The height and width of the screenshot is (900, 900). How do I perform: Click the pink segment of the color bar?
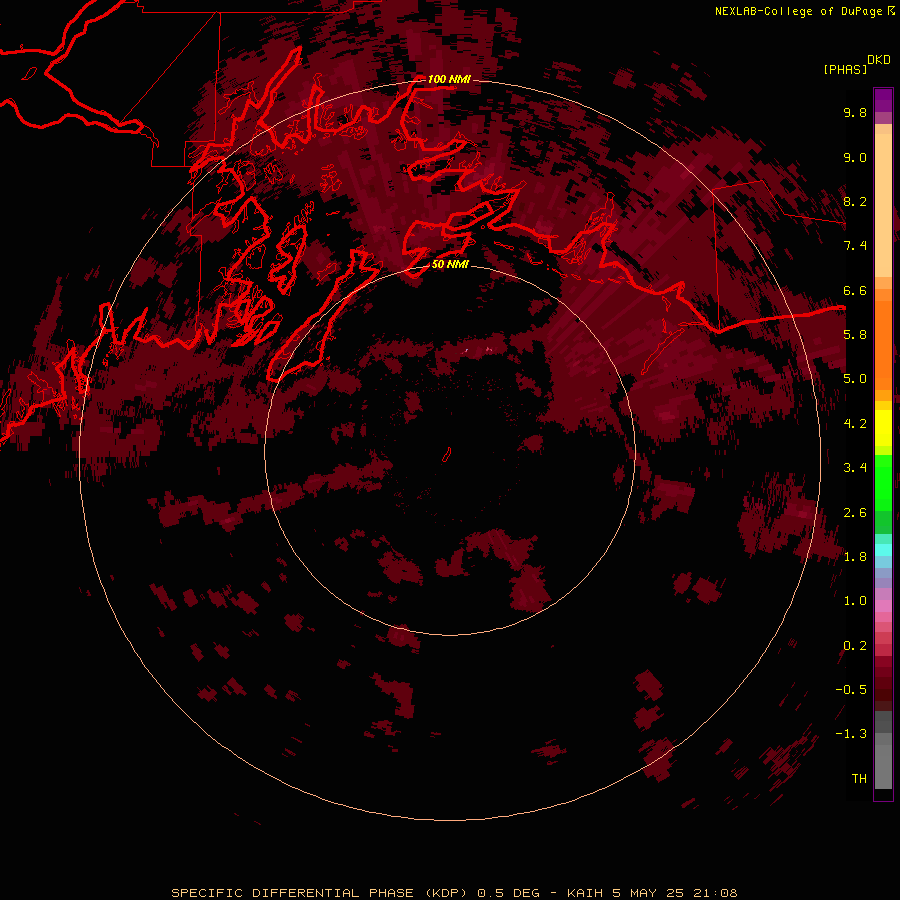883,606
